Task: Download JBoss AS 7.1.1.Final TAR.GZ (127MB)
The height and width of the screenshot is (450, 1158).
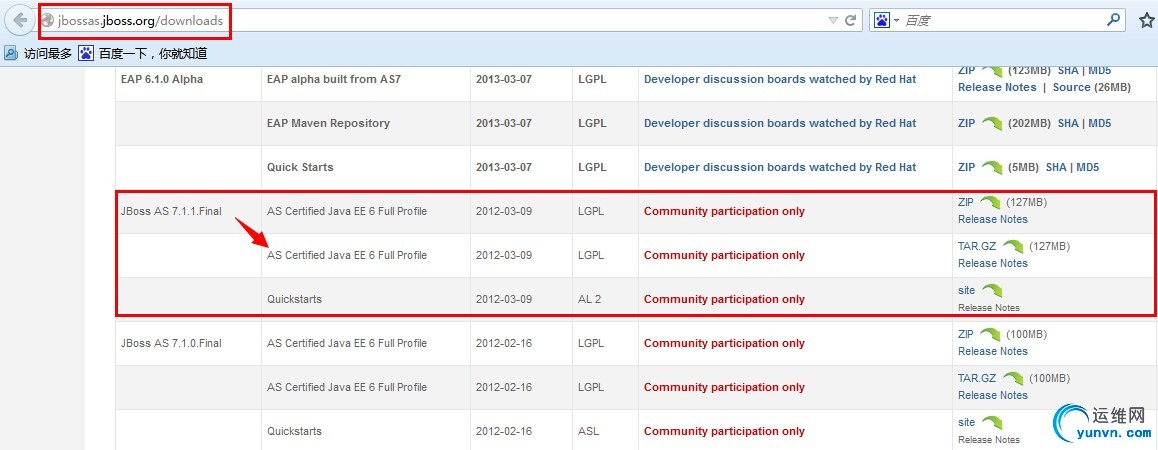Action: click(x=977, y=246)
